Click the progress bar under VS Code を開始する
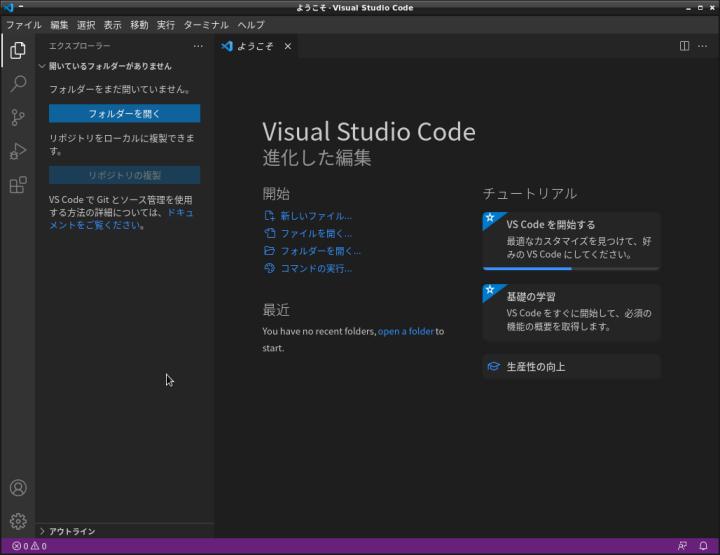 (x=571, y=269)
